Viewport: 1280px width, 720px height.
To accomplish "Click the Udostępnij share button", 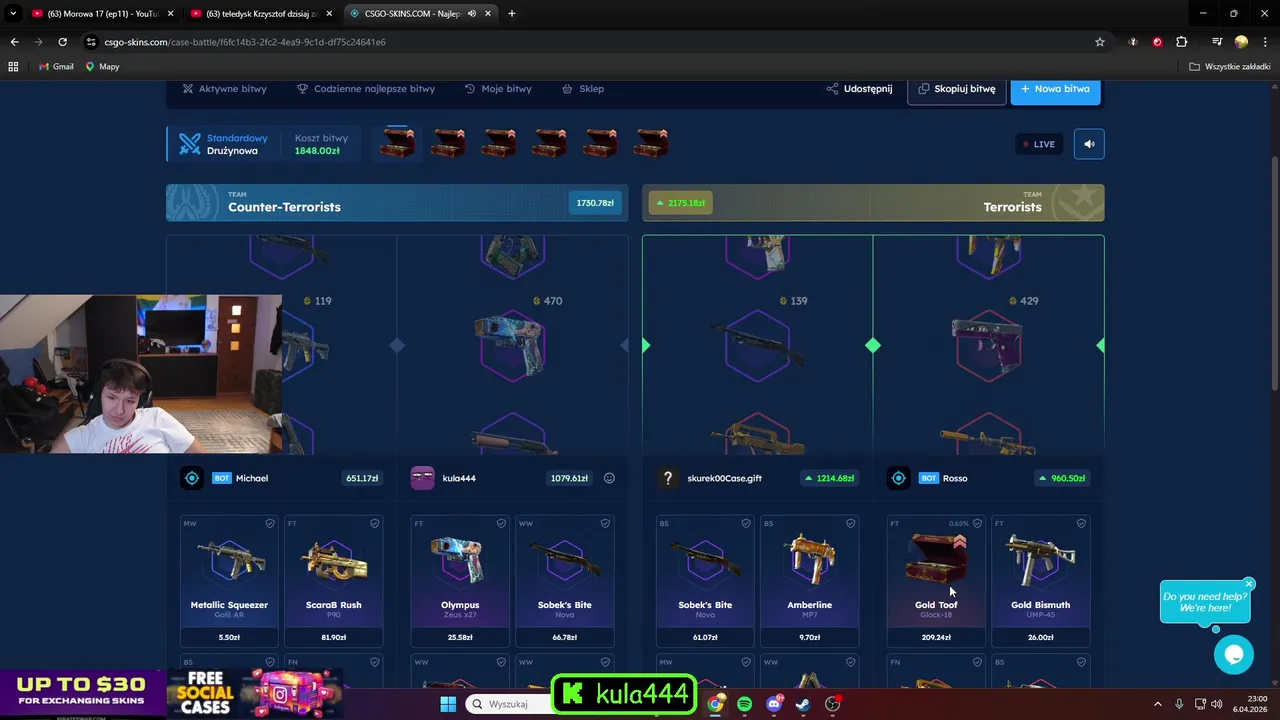I will pyautogui.click(x=859, y=89).
